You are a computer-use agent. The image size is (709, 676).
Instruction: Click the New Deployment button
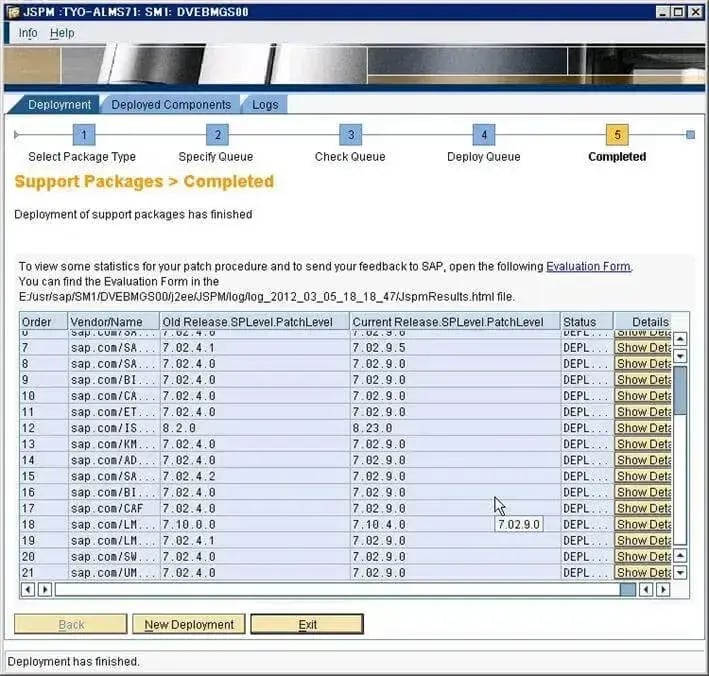pyautogui.click(x=189, y=624)
